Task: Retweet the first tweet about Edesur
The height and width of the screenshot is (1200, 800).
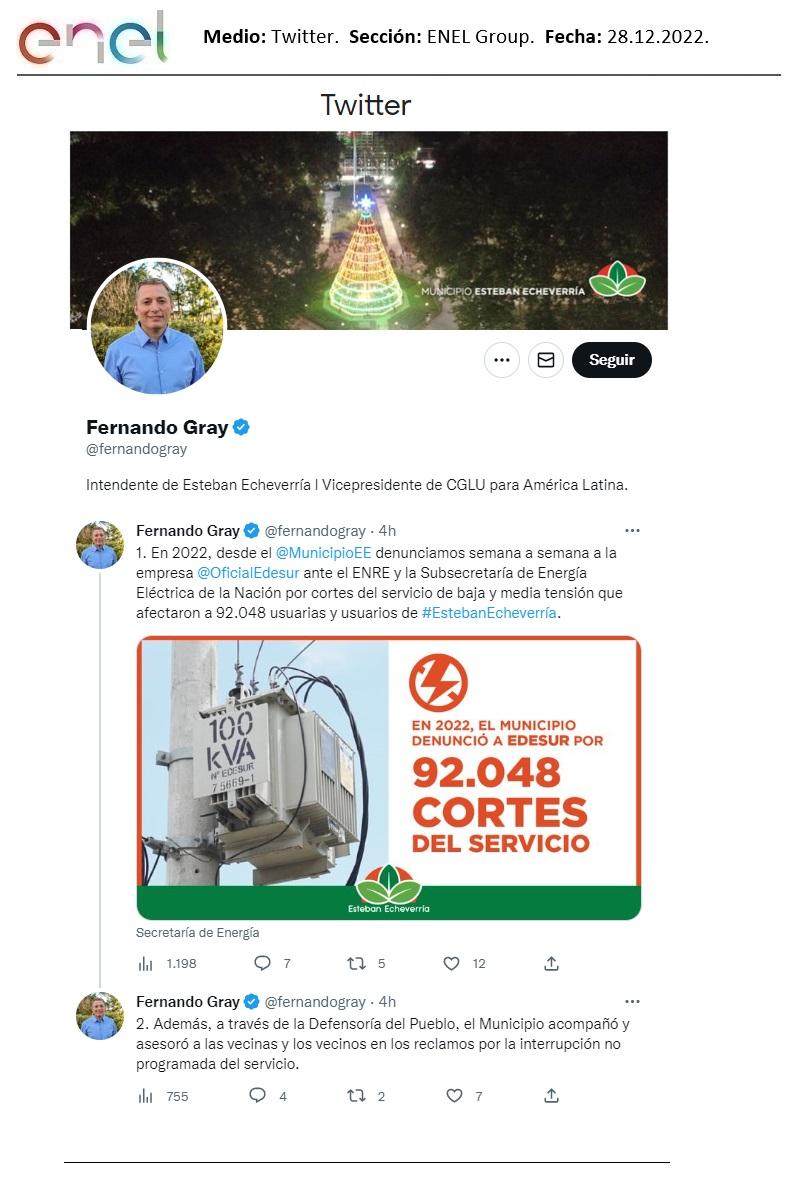Action: pyautogui.click(x=356, y=963)
